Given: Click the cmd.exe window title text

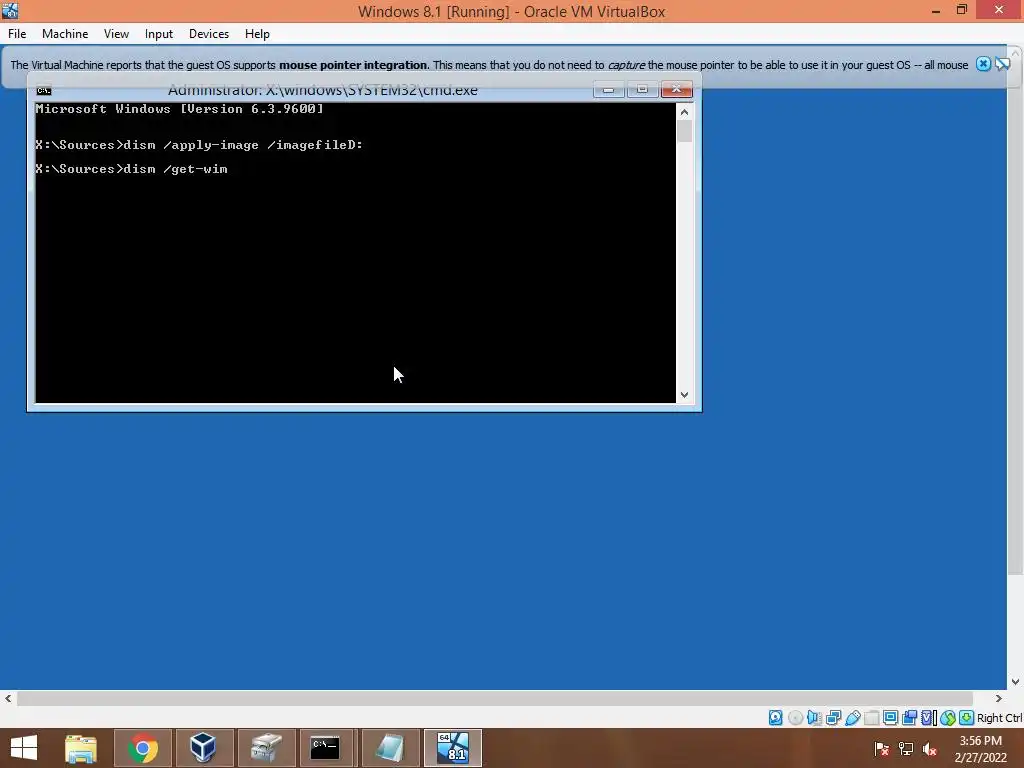Looking at the screenshot, I should coord(323,90).
